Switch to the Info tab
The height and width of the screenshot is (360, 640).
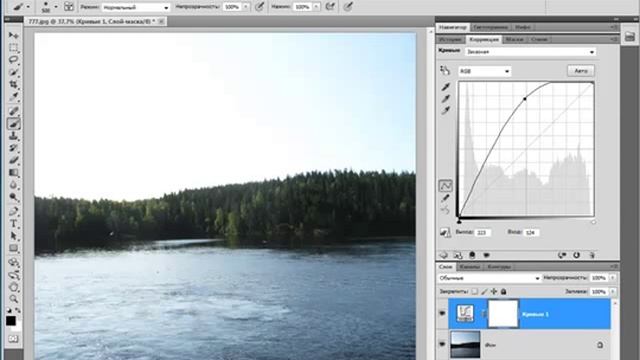[x=523, y=27]
